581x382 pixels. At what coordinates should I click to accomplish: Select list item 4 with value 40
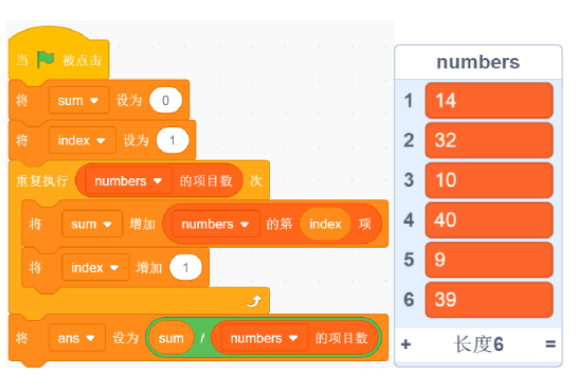tap(489, 220)
